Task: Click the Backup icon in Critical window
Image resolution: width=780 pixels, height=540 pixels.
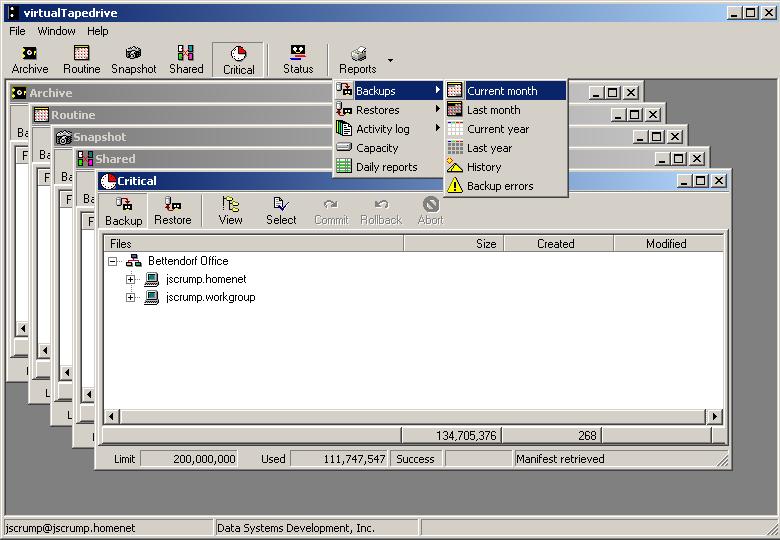Action: [x=124, y=211]
